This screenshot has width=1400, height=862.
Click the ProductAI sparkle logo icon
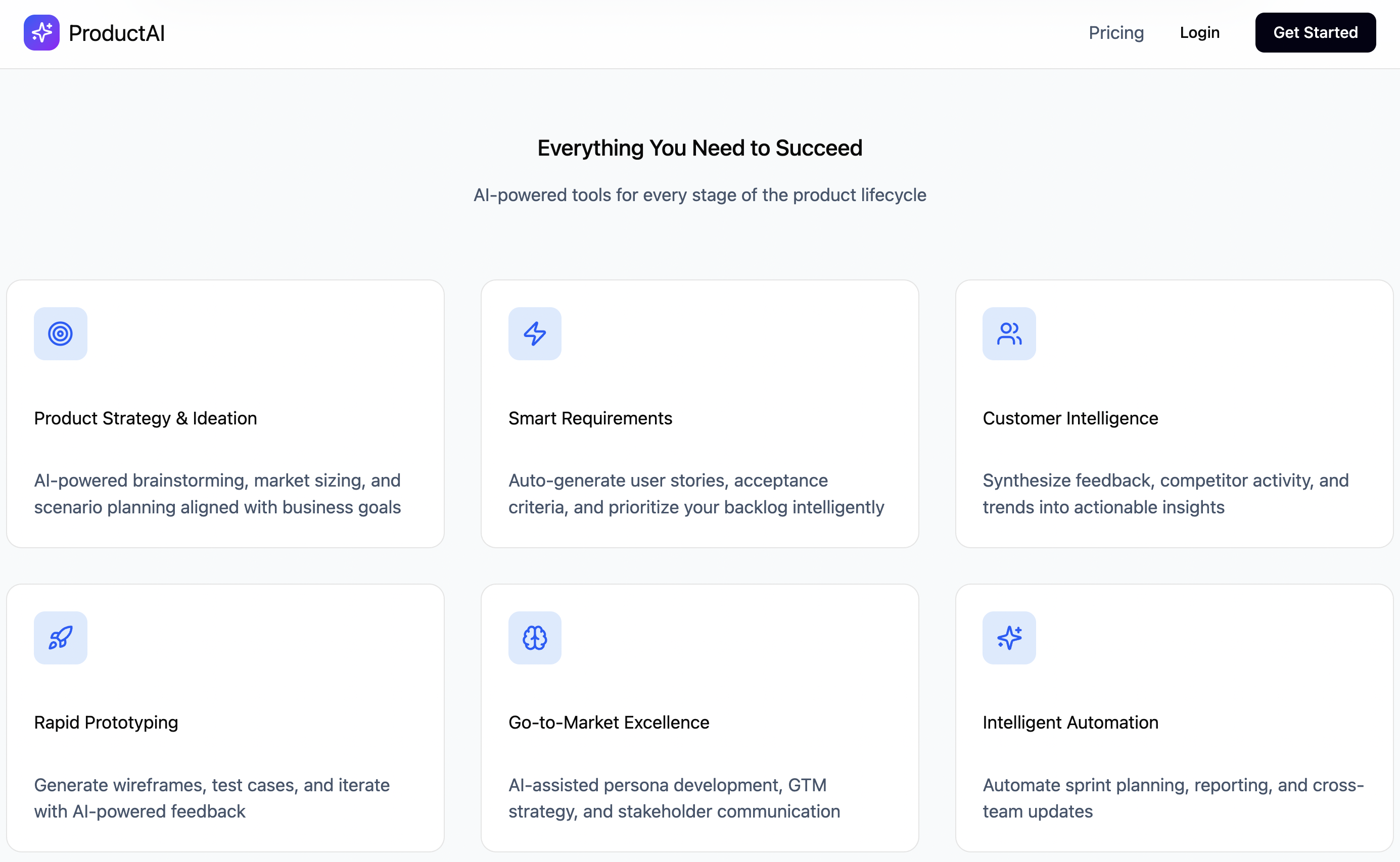pyautogui.click(x=41, y=32)
